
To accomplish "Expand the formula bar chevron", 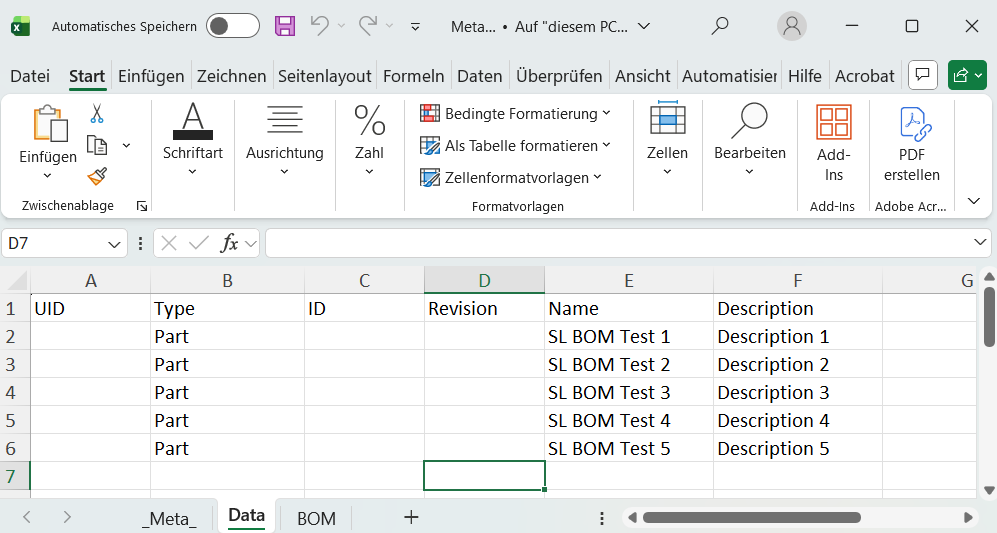I will (x=980, y=242).
